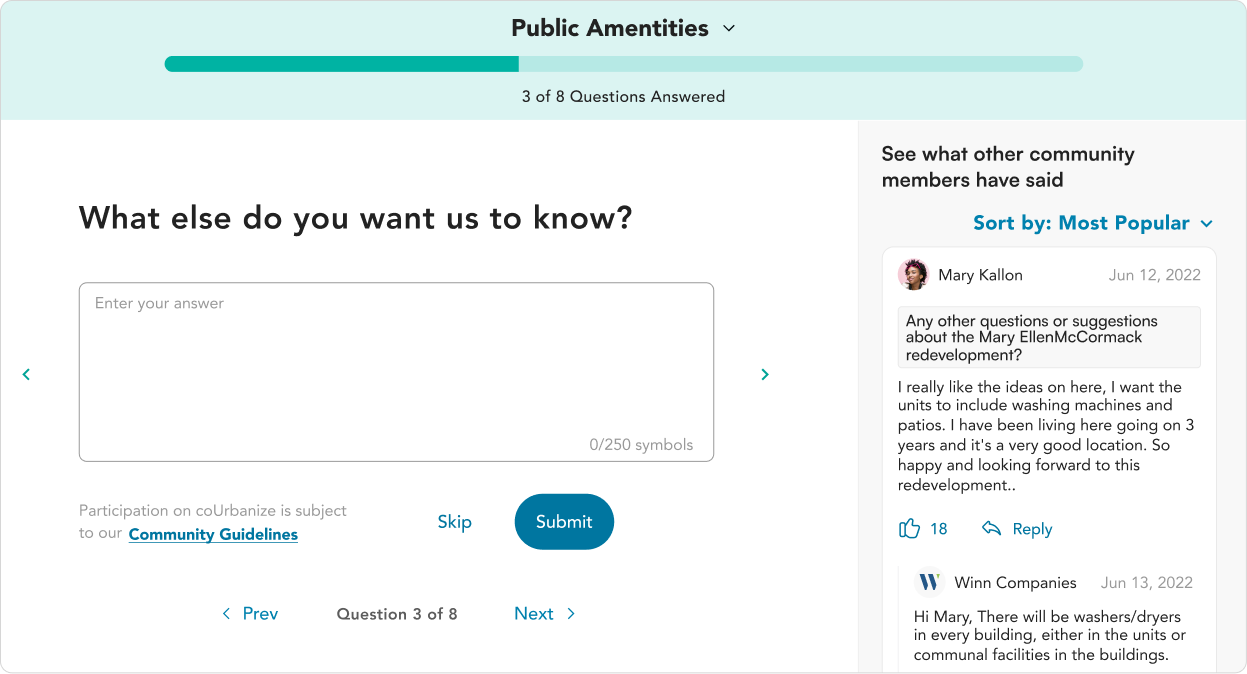Go back with the Prev link
Image resolution: width=1247 pixels, height=674 pixels.
click(250, 614)
